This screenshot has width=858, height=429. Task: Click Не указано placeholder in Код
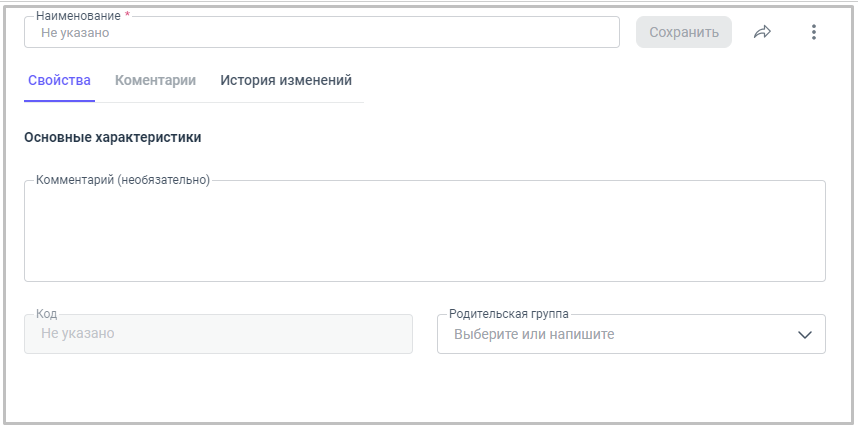click(77, 333)
